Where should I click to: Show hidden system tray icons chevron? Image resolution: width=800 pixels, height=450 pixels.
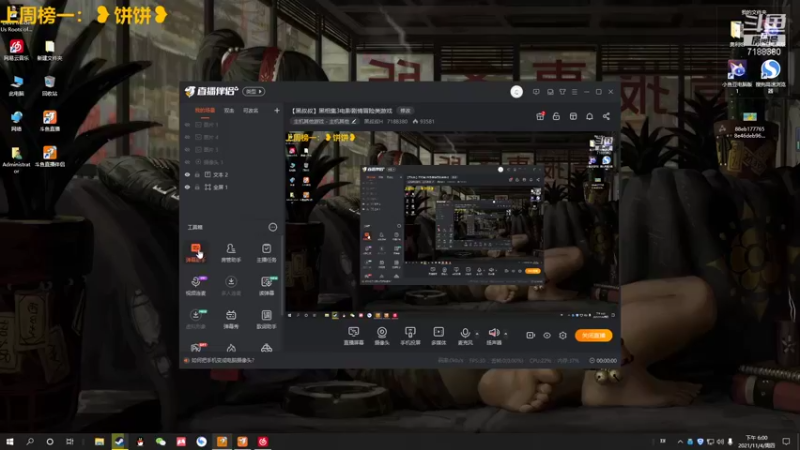[680, 441]
